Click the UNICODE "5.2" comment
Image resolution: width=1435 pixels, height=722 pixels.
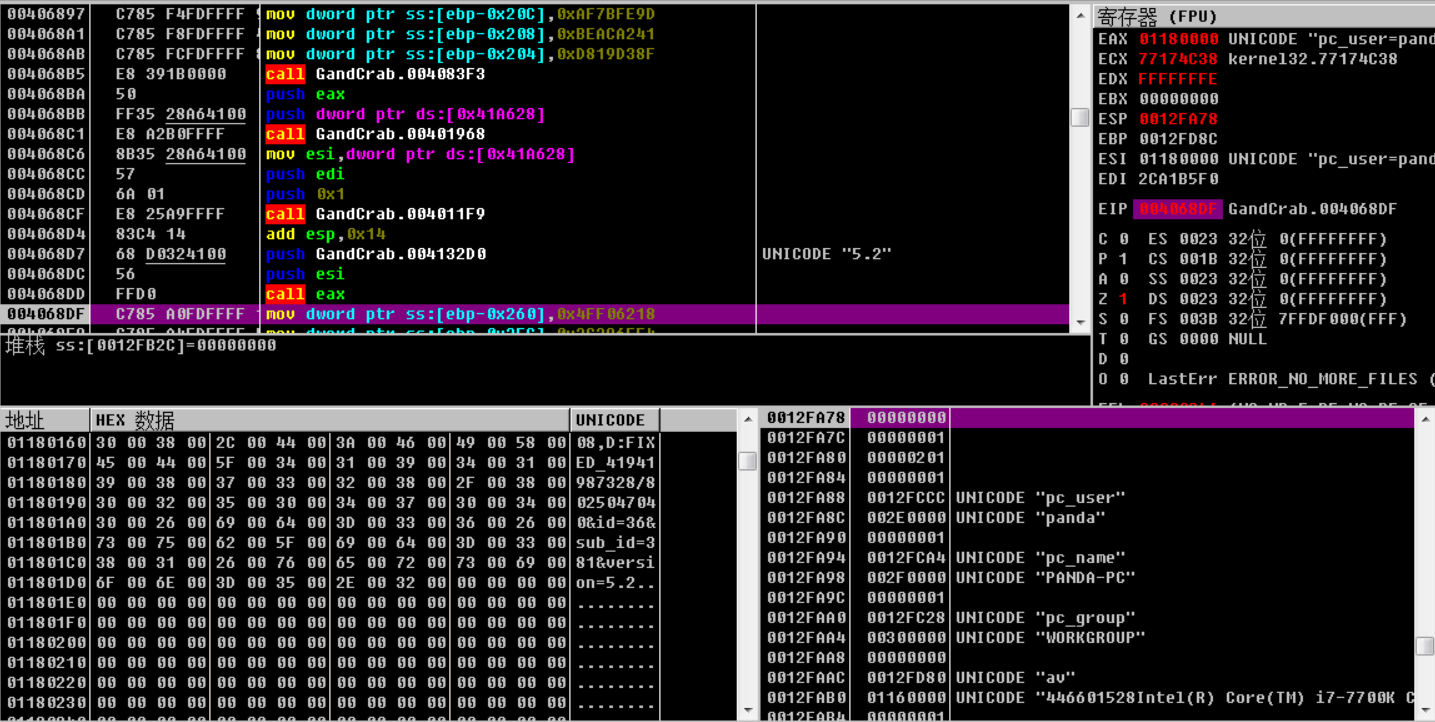[x=826, y=254]
